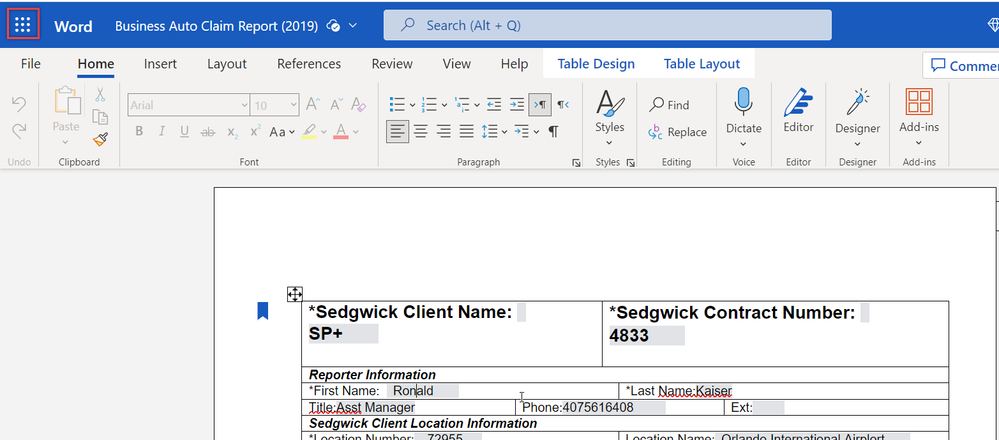Justify the paragraph text
The height and width of the screenshot is (440, 999).
click(x=467, y=132)
